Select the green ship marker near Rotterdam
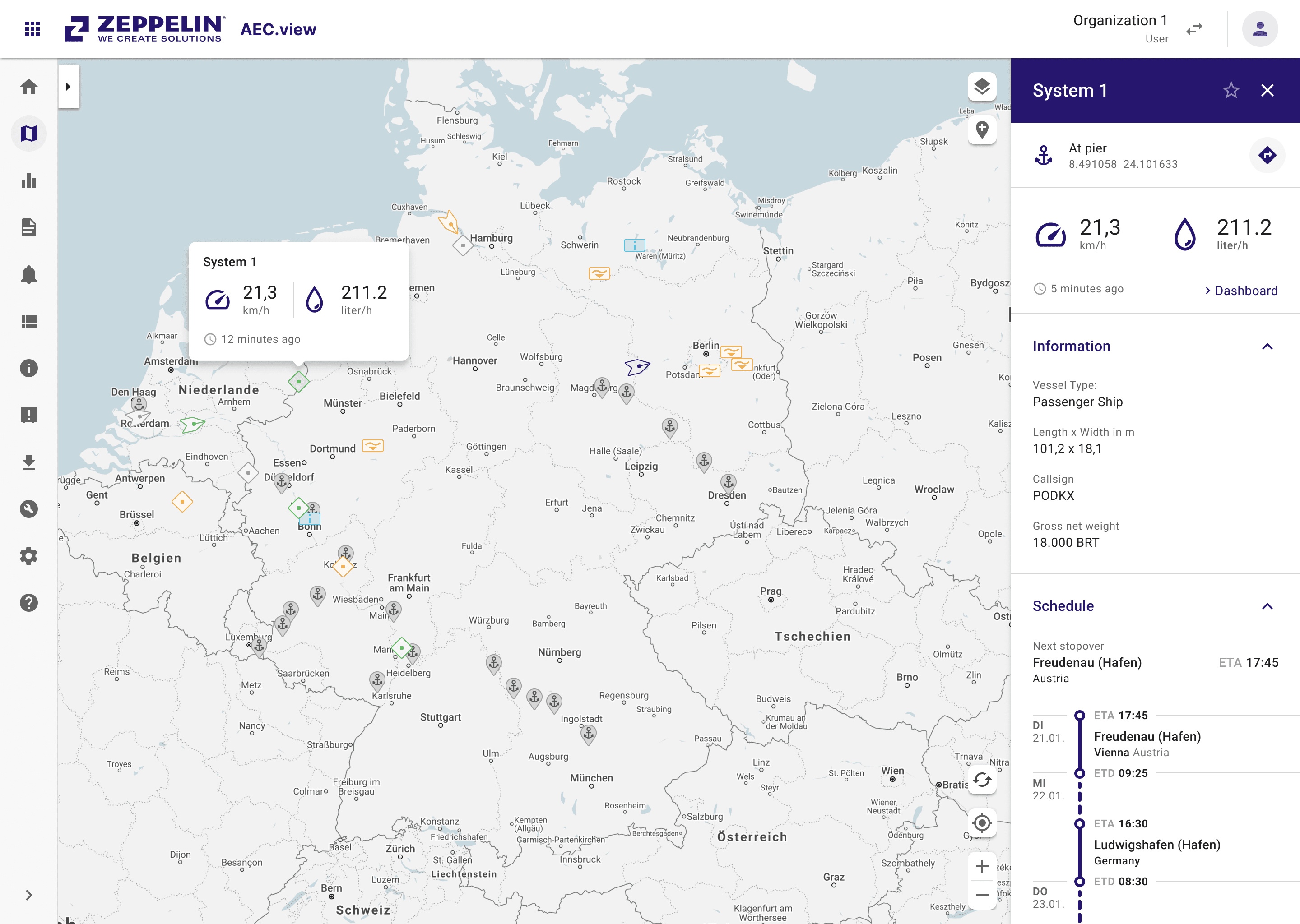The width and height of the screenshot is (1300, 924). 192,425
